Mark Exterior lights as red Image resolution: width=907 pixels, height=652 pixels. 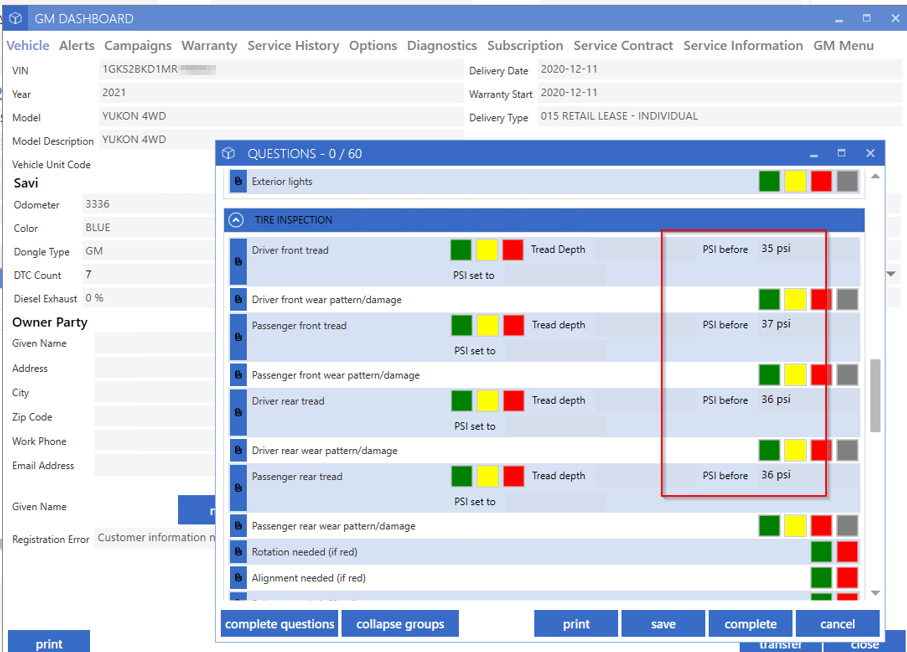pos(821,181)
